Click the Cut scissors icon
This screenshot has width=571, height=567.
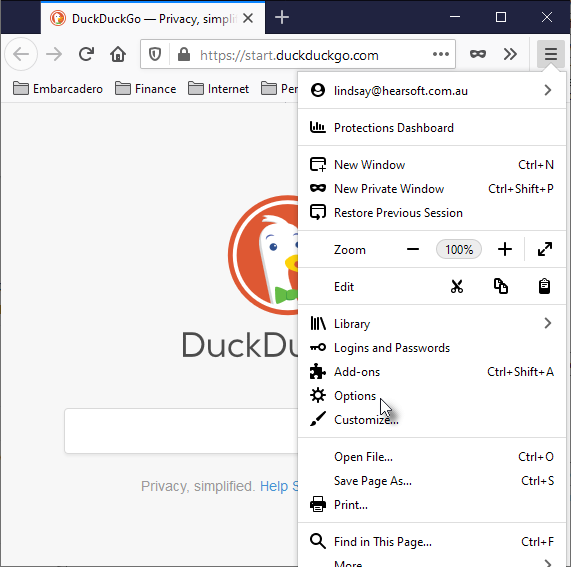click(x=457, y=287)
